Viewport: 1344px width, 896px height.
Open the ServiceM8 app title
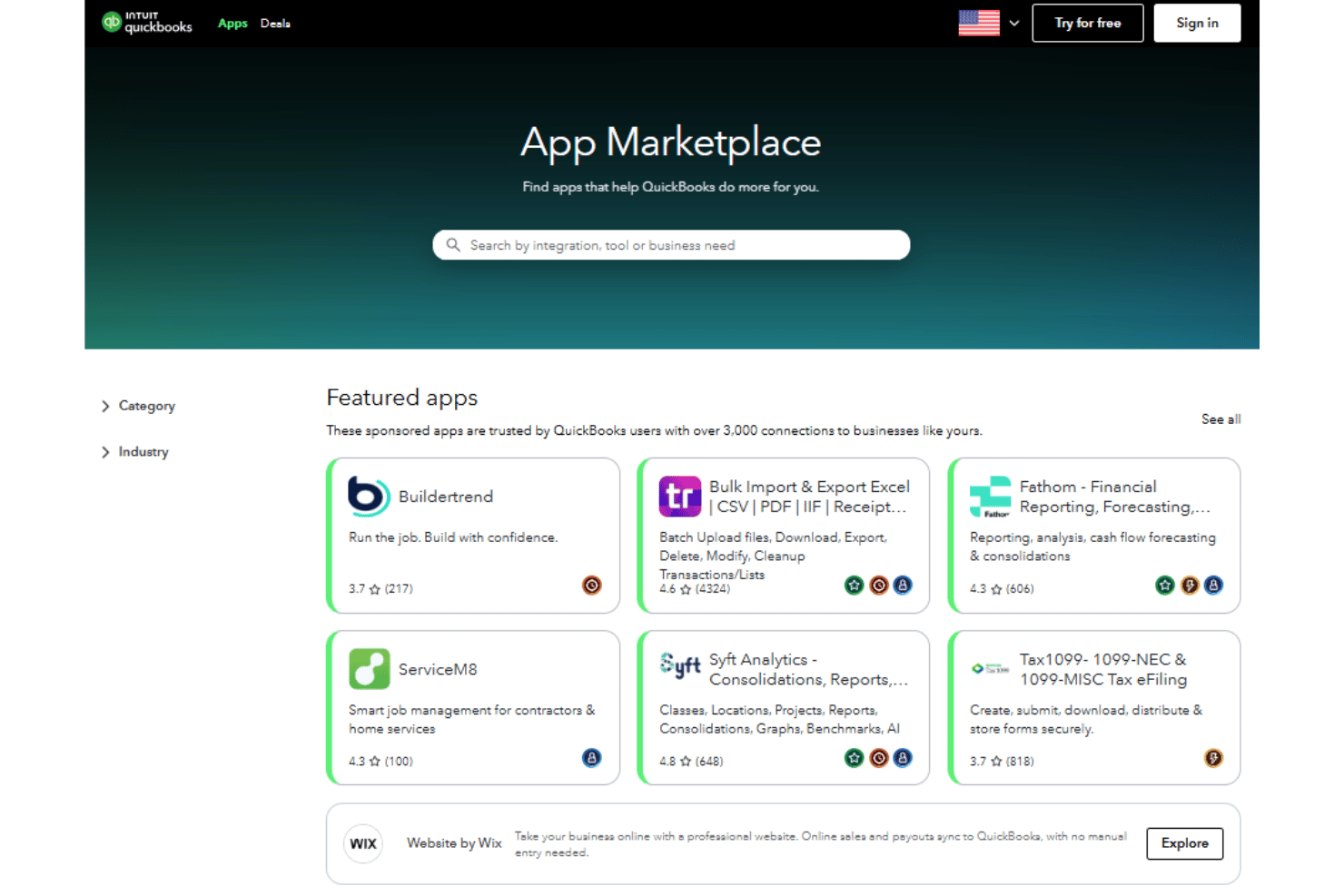point(438,669)
